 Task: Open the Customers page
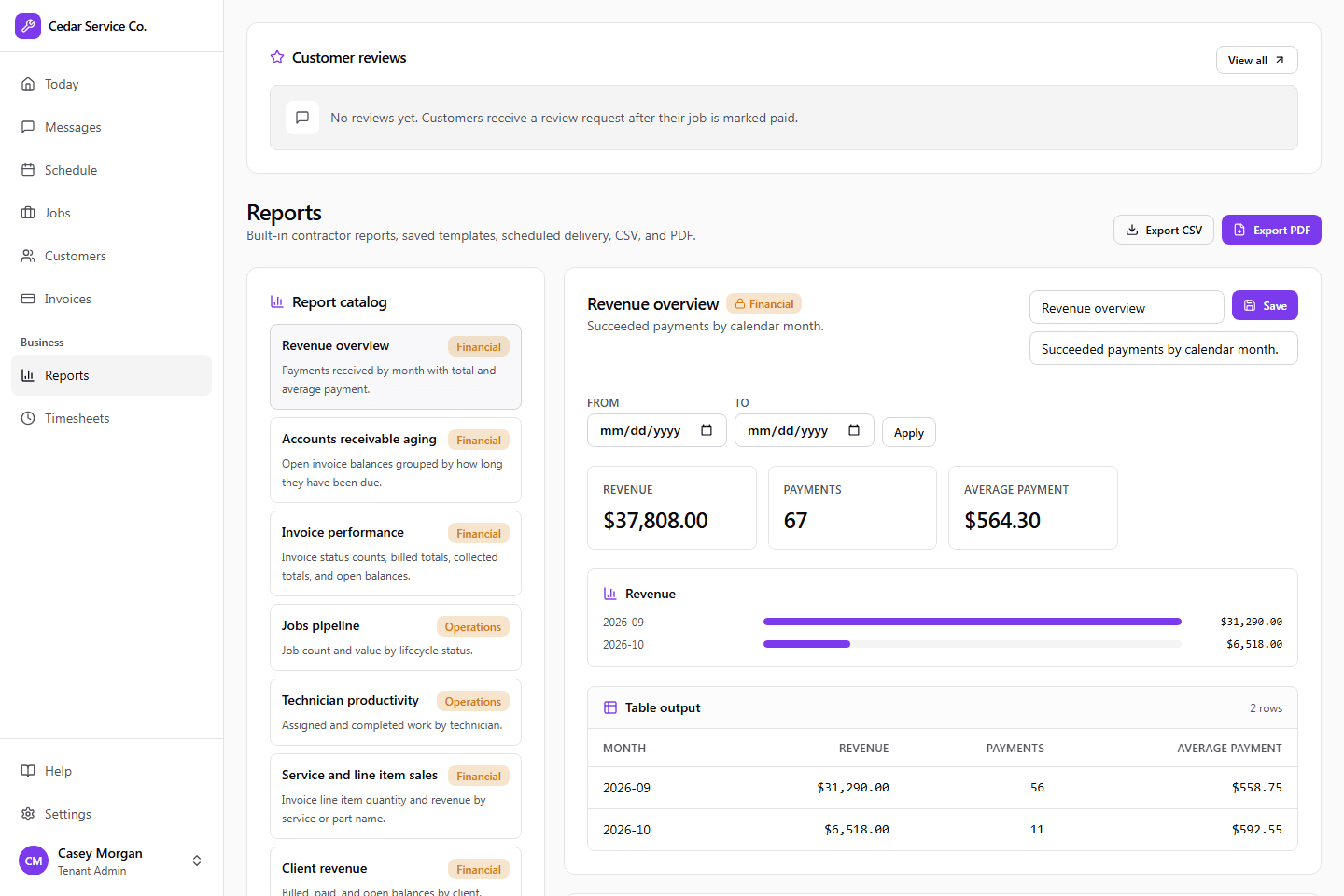112,256
